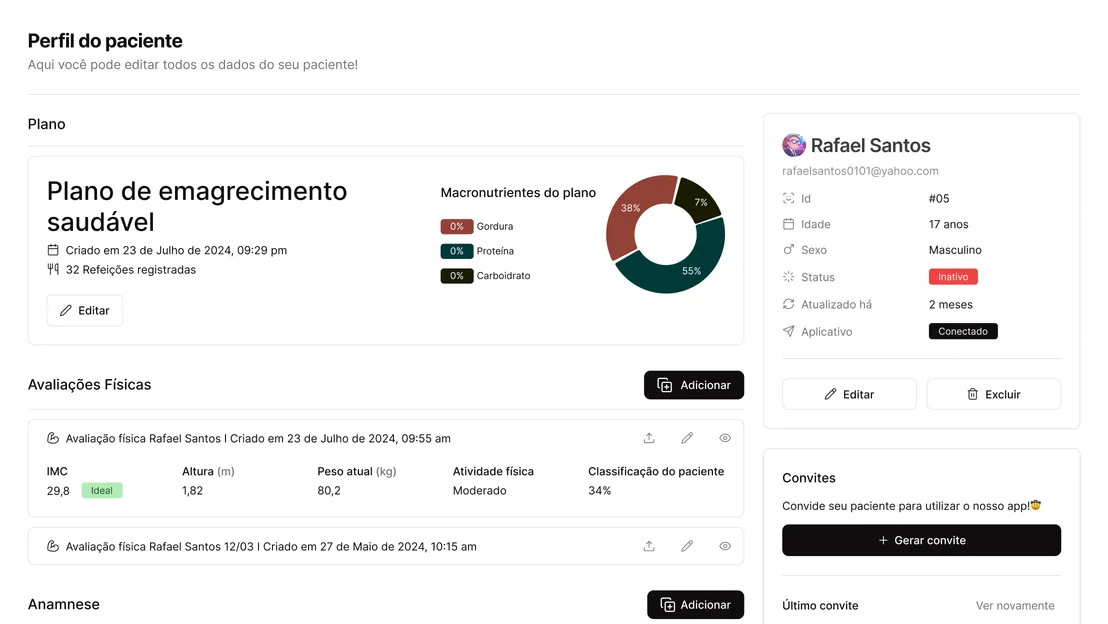
Task: Toggle eye icon on July 23 evaluation
Action: [725, 438]
